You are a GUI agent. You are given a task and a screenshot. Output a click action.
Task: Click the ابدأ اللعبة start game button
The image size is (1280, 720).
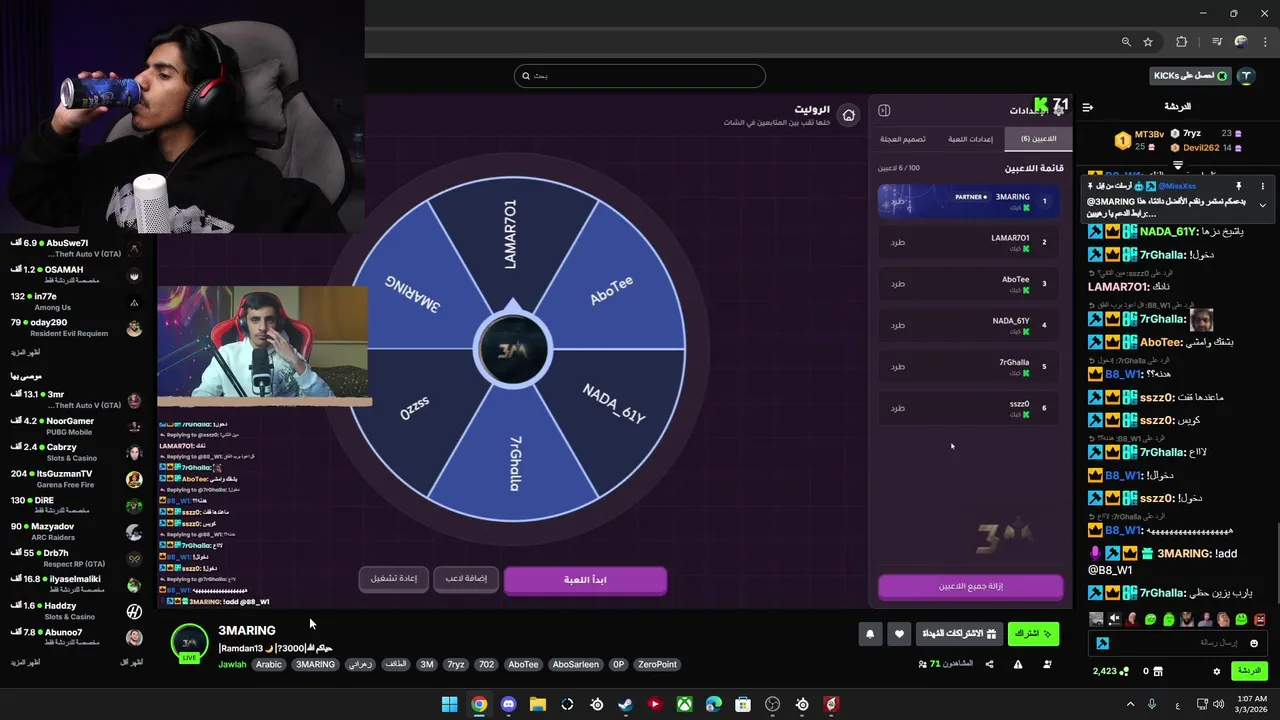585,580
